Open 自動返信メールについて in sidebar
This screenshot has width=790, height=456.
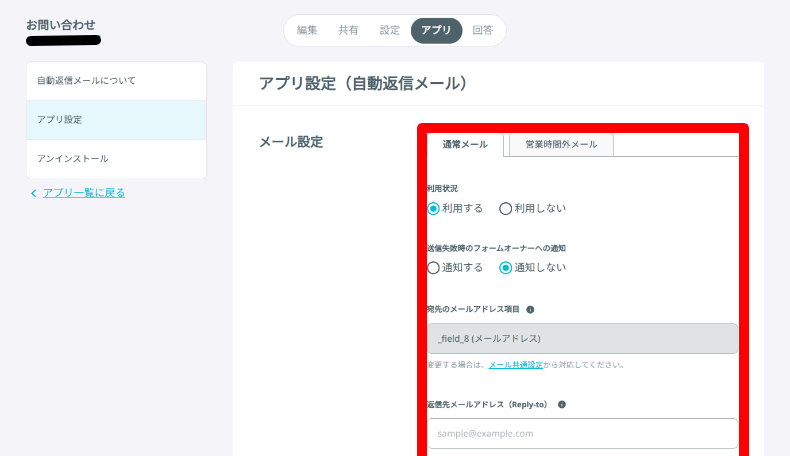point(116,81)
